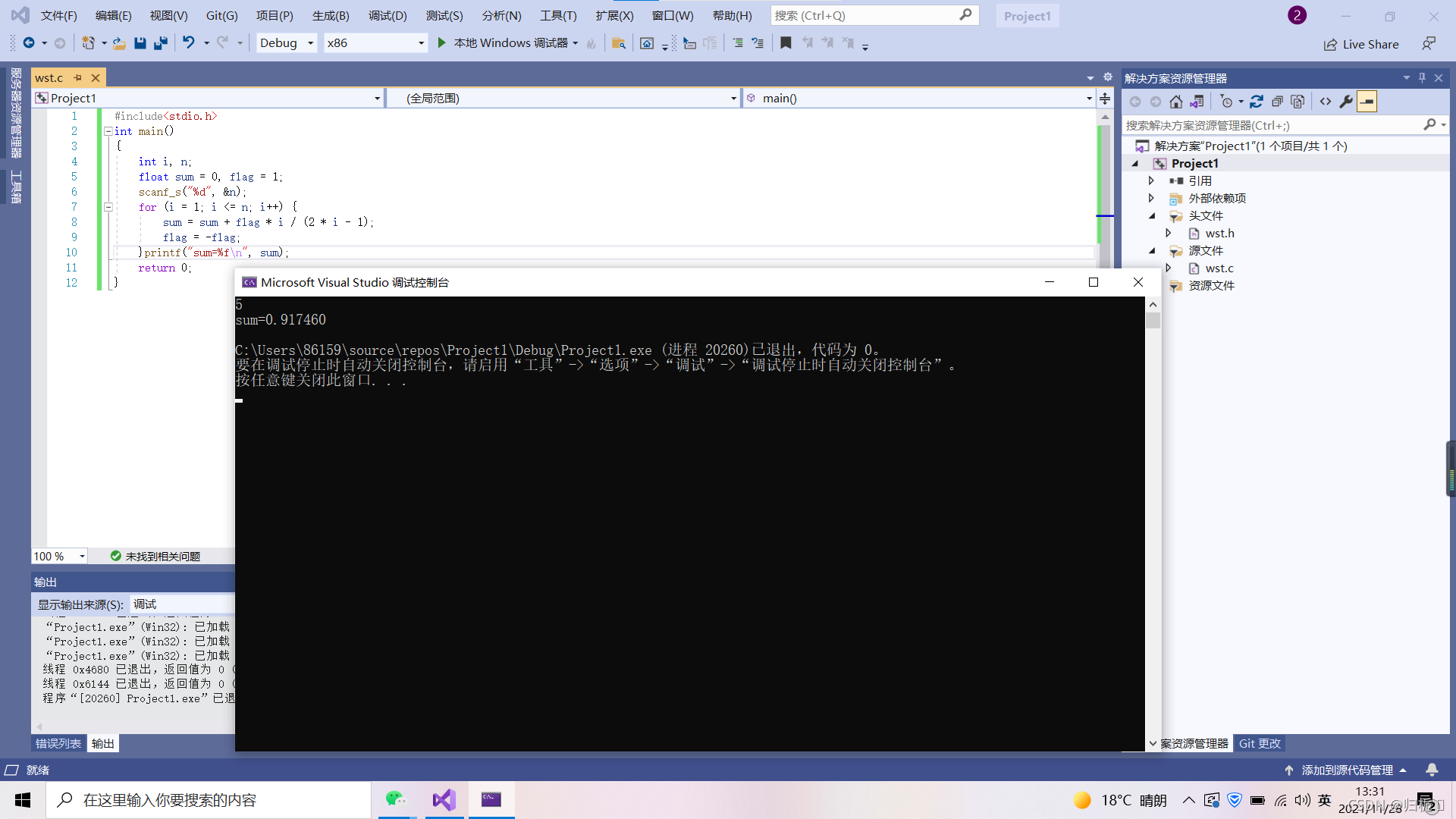Screen dimensions: 1456x819
Task: Start the local Windows debugger
Action: pyautogui.click(x=510, y=43)
